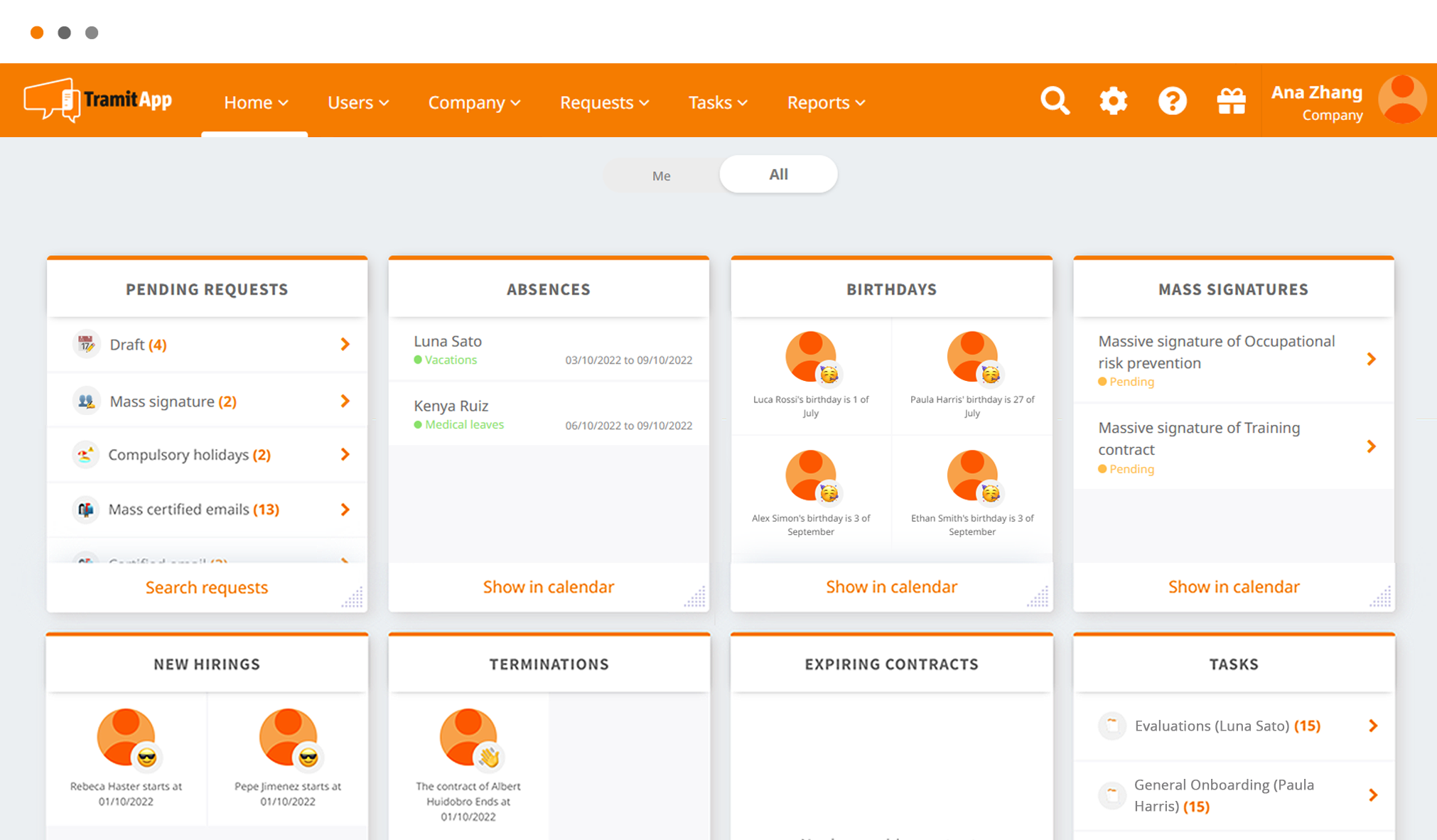The width and height of the screenshot is (1437, 840).
Task: Click the Mass certified emails mailbox icon
Action: (x=85, y=509)
